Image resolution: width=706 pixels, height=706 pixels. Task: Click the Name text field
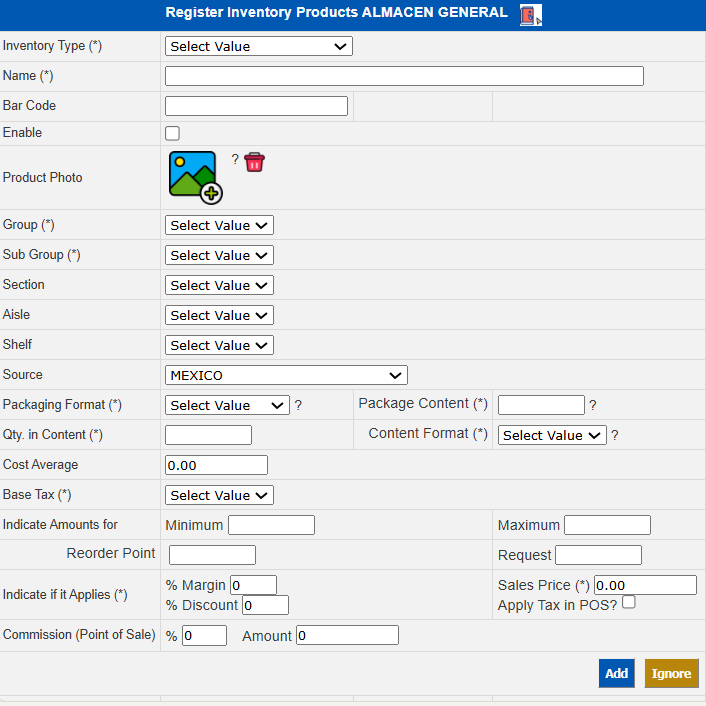point(404,76)
